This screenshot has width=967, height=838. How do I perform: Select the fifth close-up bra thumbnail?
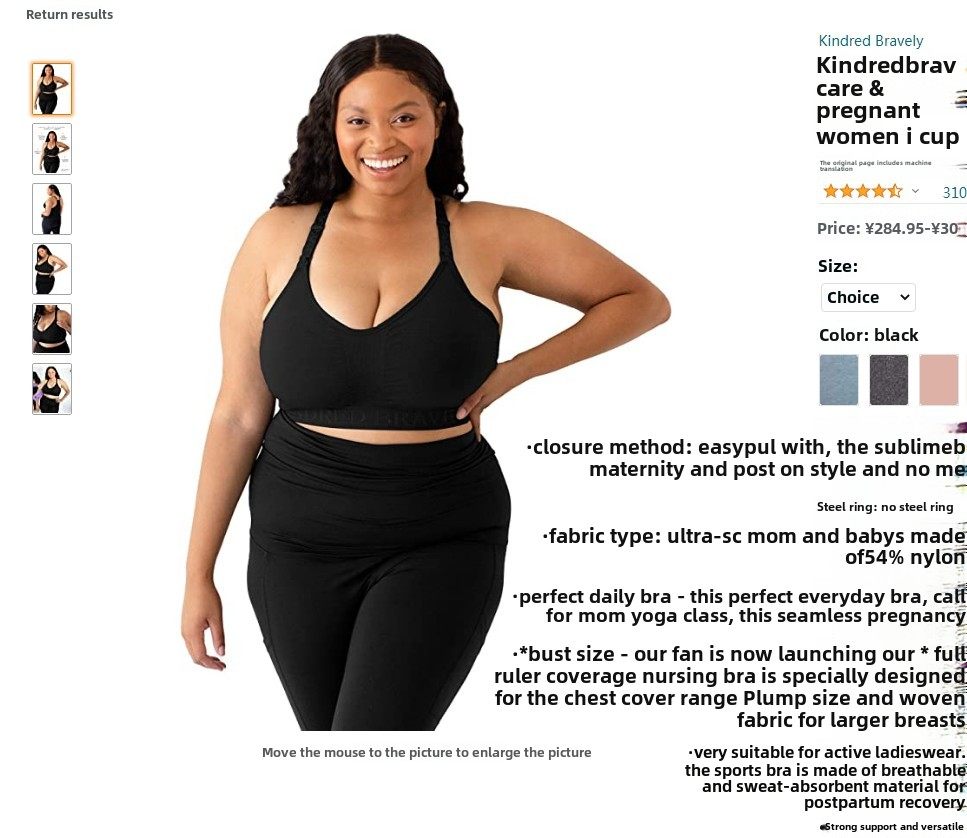coord(52,329)
